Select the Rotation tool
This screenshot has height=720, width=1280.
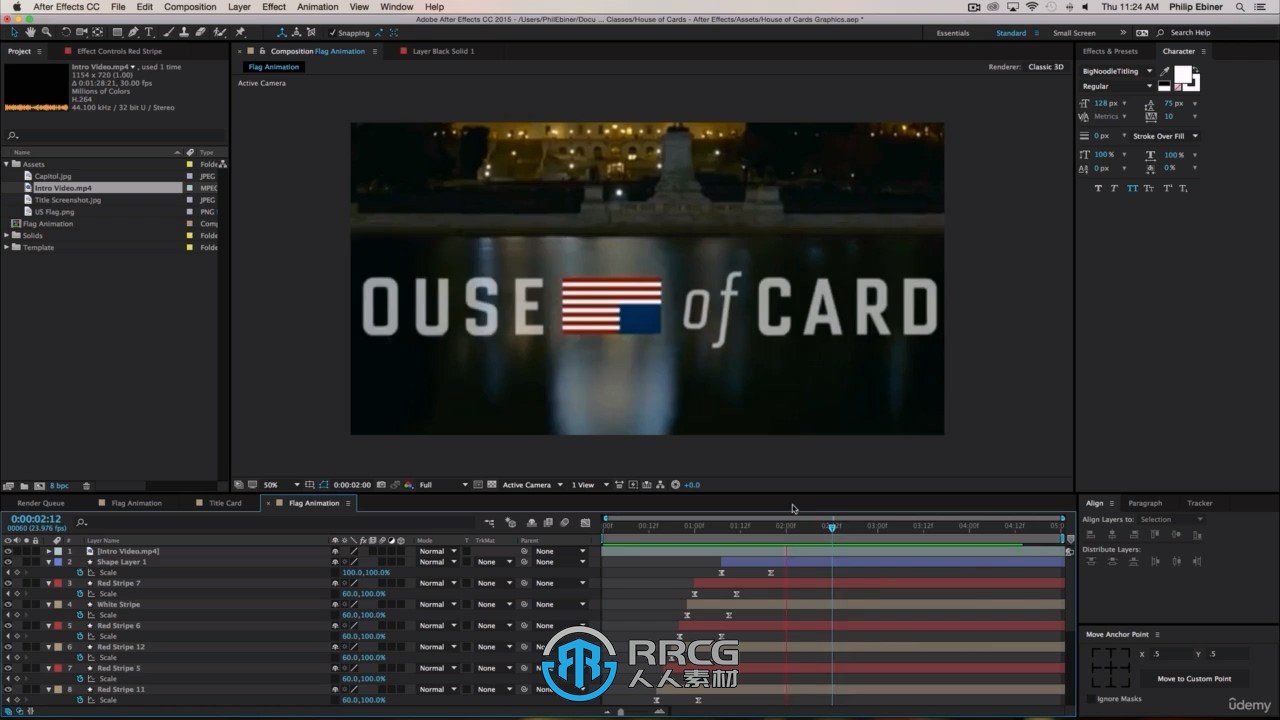click(66, 32)
